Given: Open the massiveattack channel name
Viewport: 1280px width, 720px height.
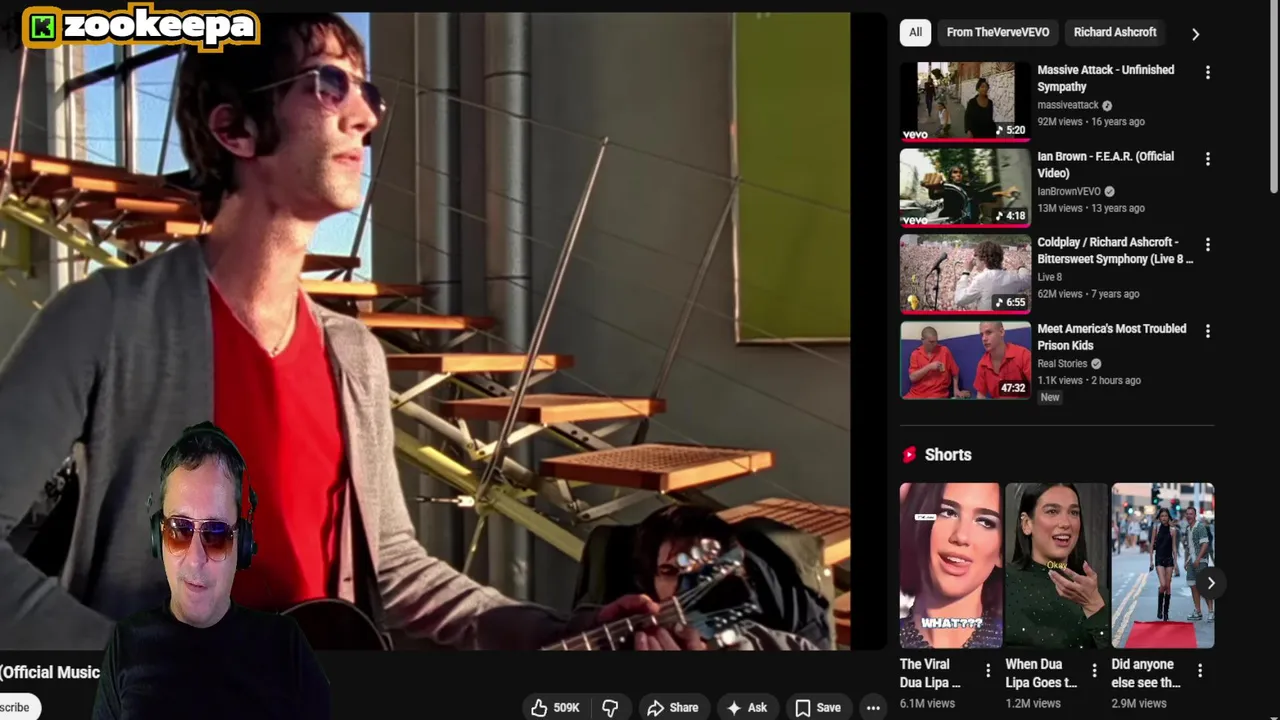Looking at the screenshot, I should point(1068,105).
